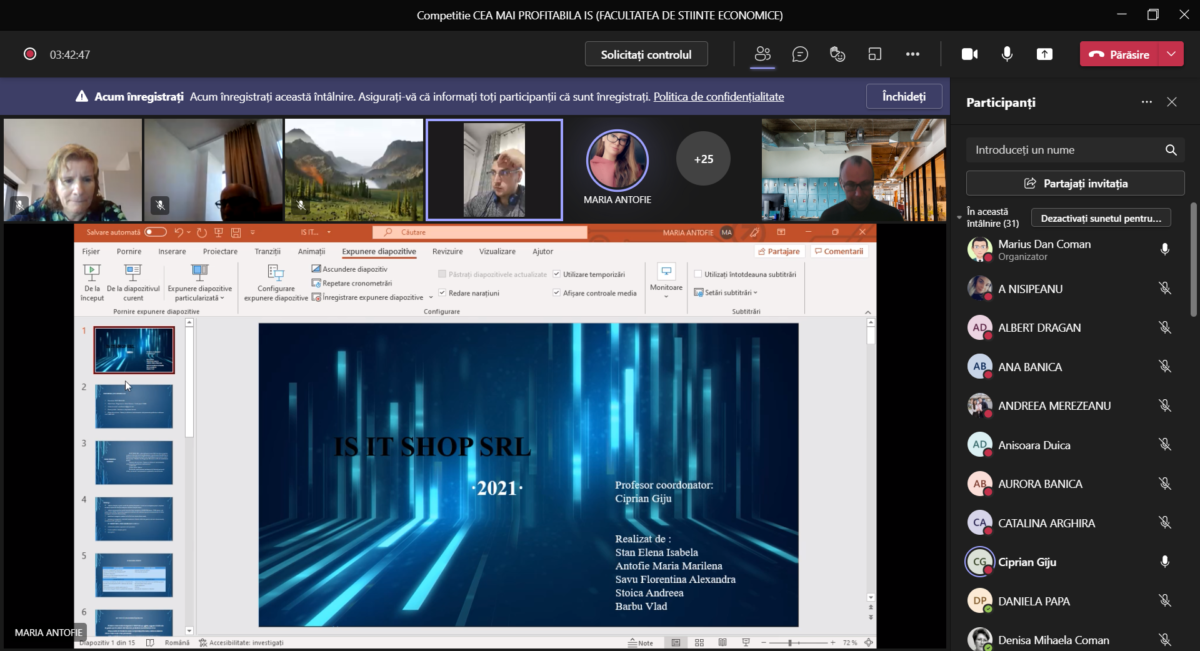Open the Monitoare dropdown
Viewport: 1200px width, 651px height.
[x=666, y=288]
